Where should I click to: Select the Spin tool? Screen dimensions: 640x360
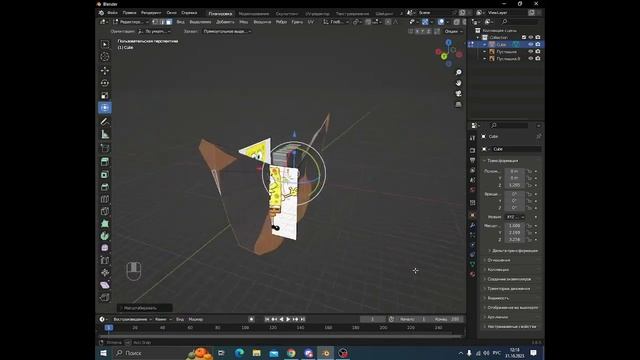tap(105, 236)
